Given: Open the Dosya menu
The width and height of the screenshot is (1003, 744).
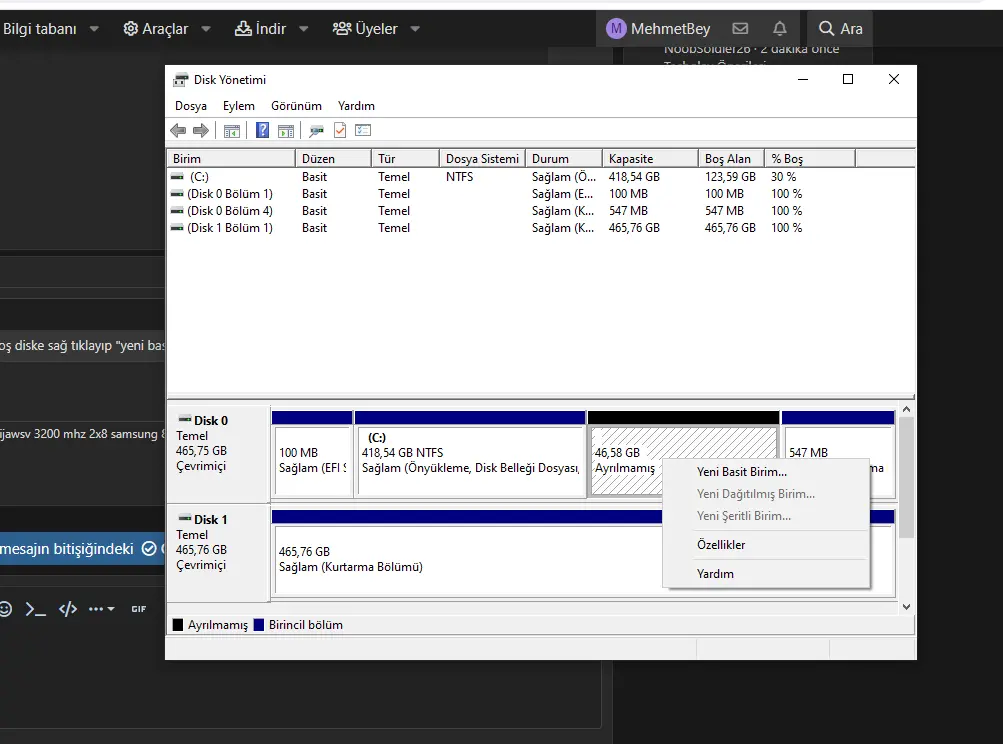Looking at the screenshot, I should click(x=191, y=106).
